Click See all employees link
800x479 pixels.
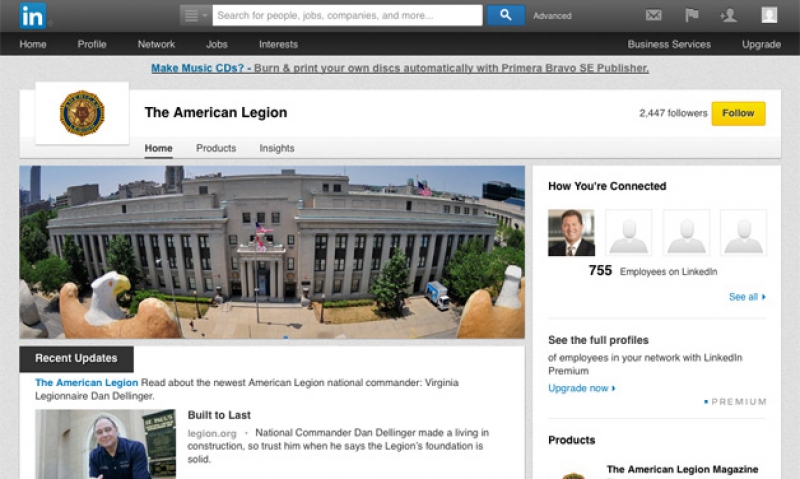click(747, 297)
